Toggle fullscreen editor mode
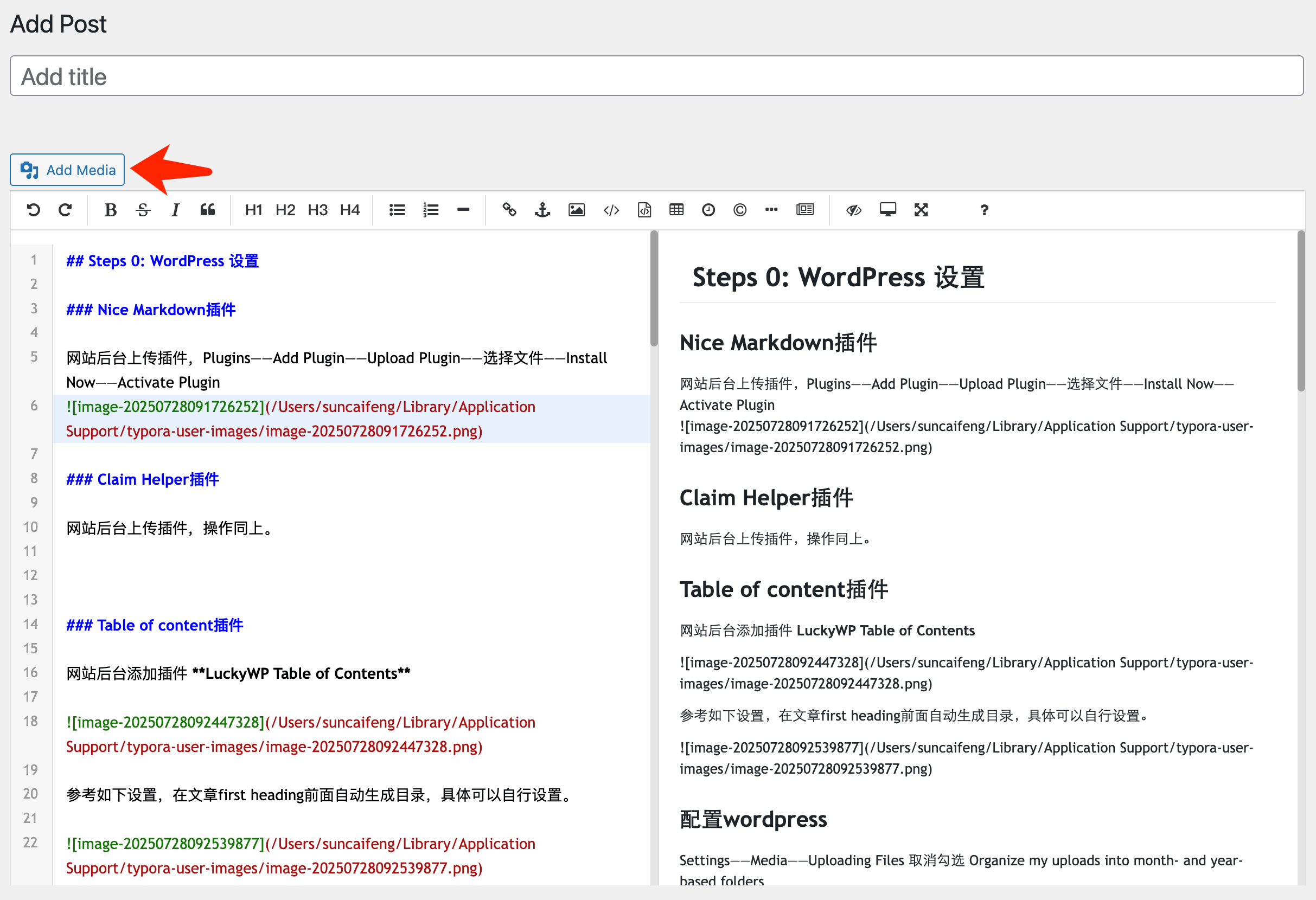Image resolution: width=1316 pixels, height=900 pixels. pos(921,210)
